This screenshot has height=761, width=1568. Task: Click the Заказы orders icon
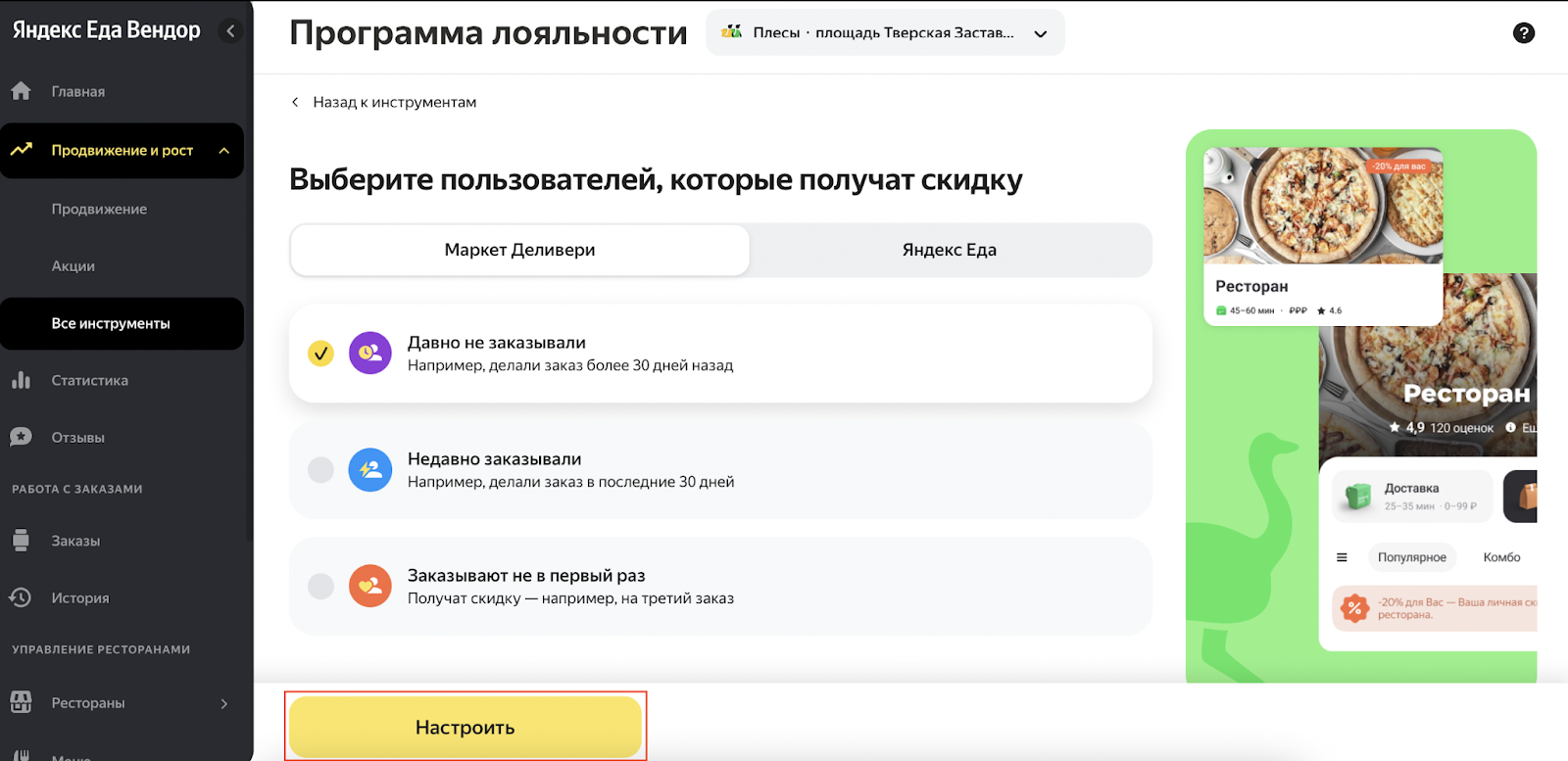point(22,541)
